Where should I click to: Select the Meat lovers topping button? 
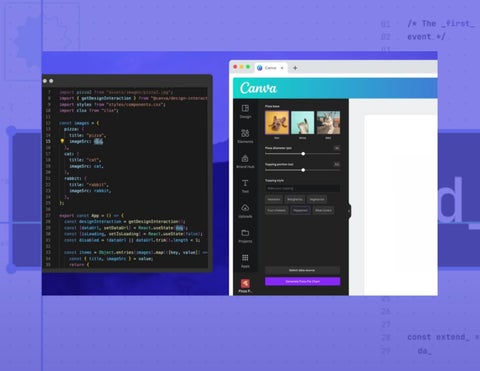click(323, 210)
